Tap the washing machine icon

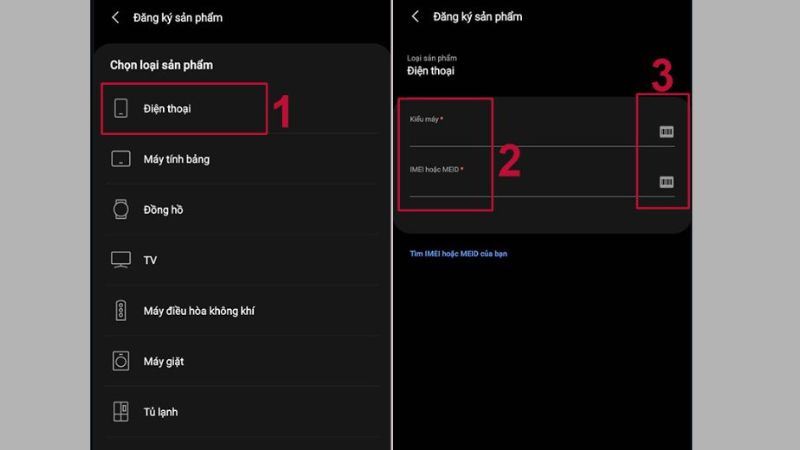(121, 361)
